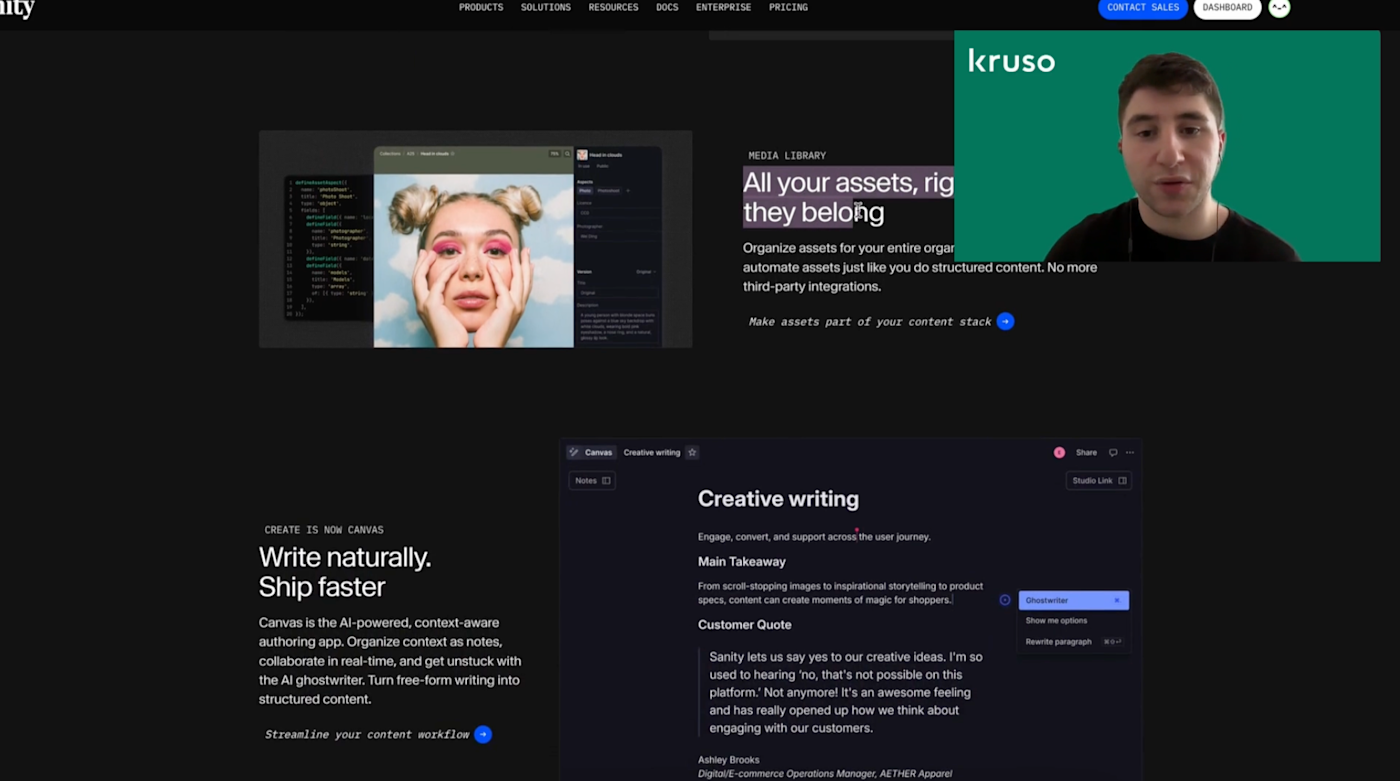The image size is (1400, 781).
Task: Click the Share button in Canvas
Action: [x=1086, y=453]
